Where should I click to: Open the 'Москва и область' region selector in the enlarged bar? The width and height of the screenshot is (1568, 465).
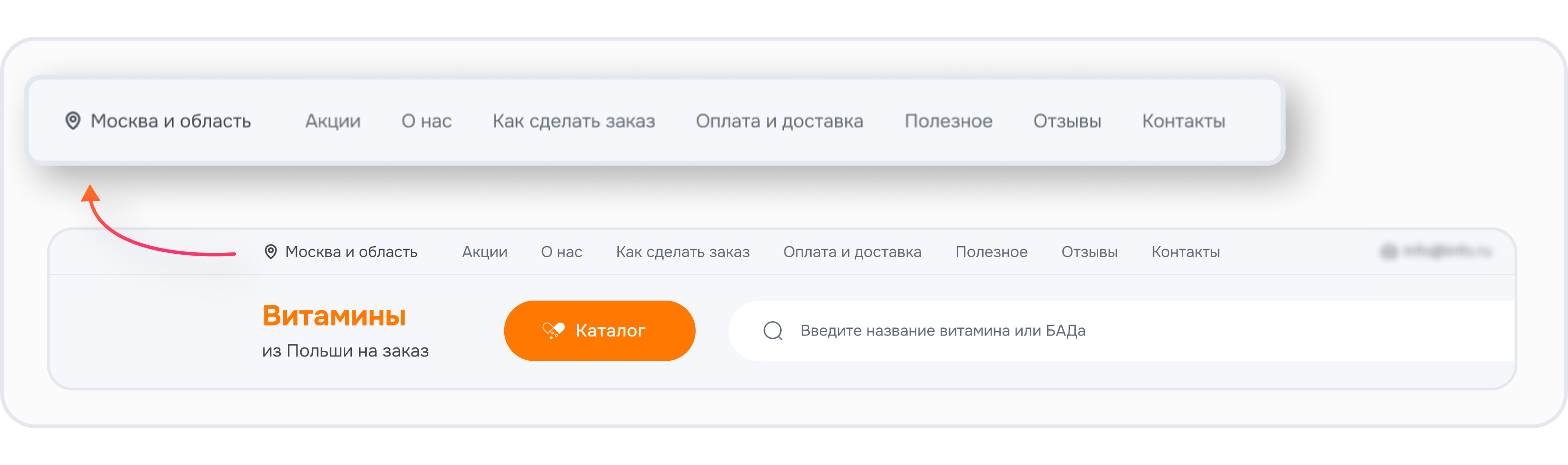[x=170, y=121]
